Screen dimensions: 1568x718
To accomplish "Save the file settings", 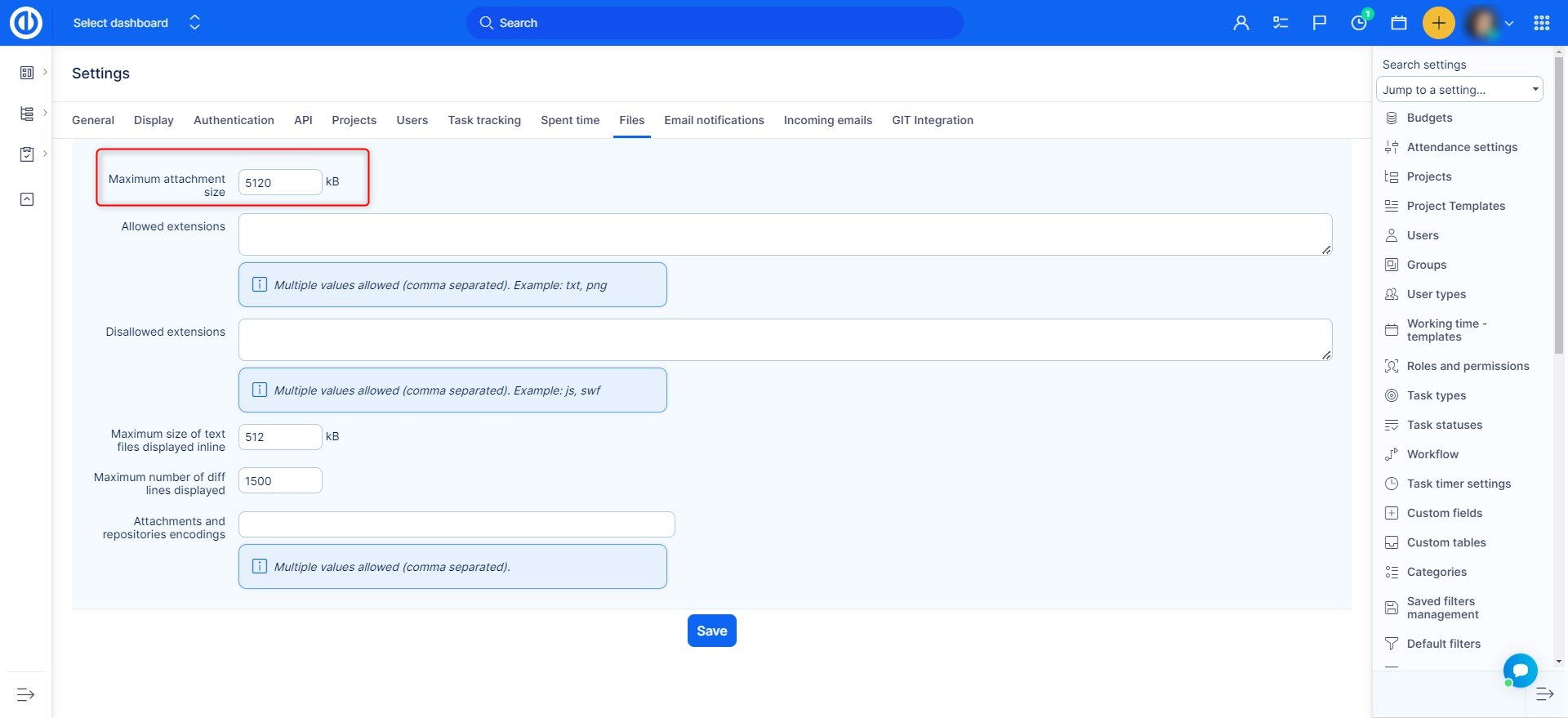I will 711,631.
